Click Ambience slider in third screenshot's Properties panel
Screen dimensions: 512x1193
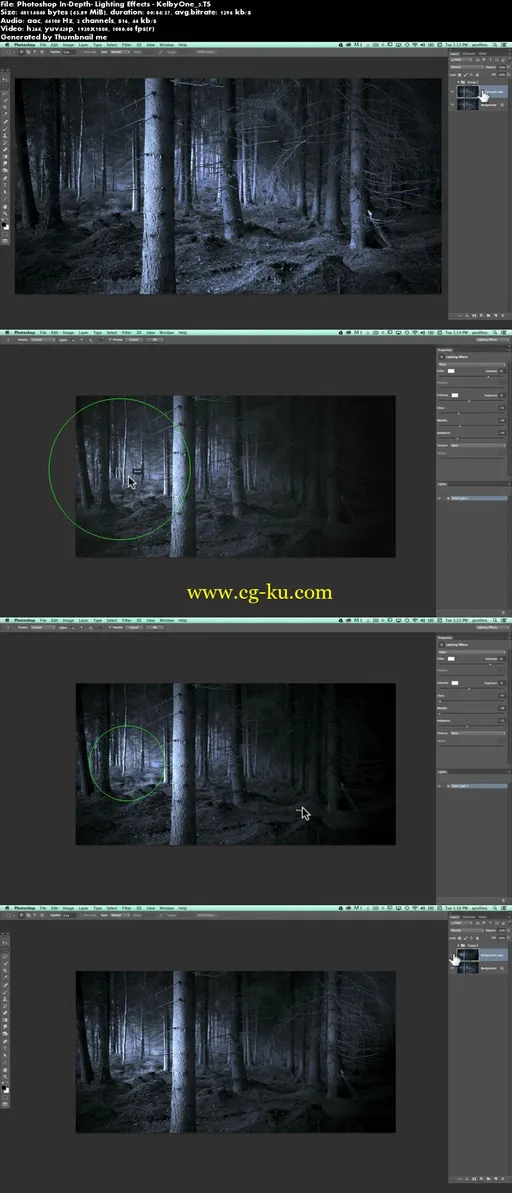[472, 726]
